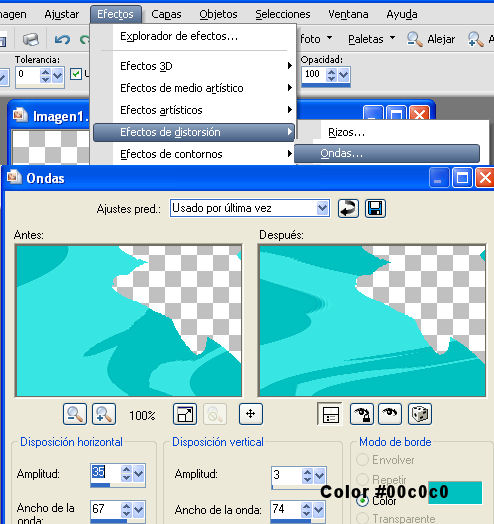Toggle the image preview eye button

pos(390,414)
